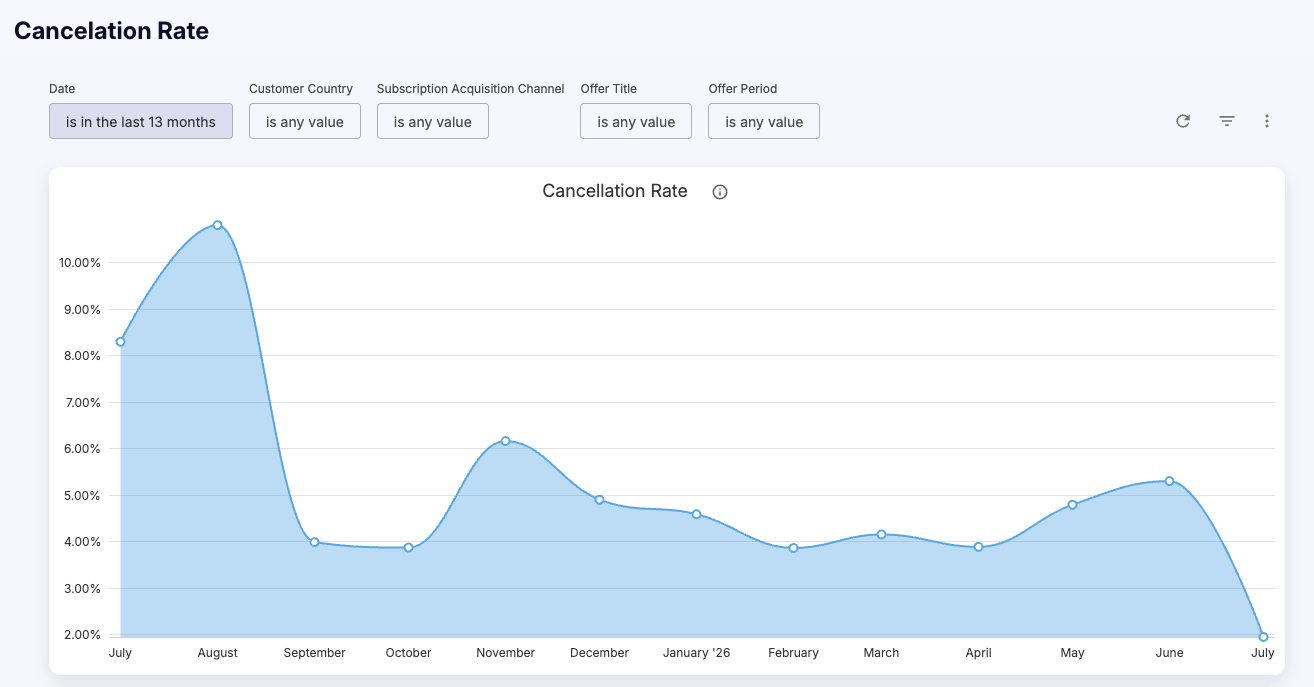Select the December data point on chart
Screen dimensions: 1314x687
coord(599,500)
